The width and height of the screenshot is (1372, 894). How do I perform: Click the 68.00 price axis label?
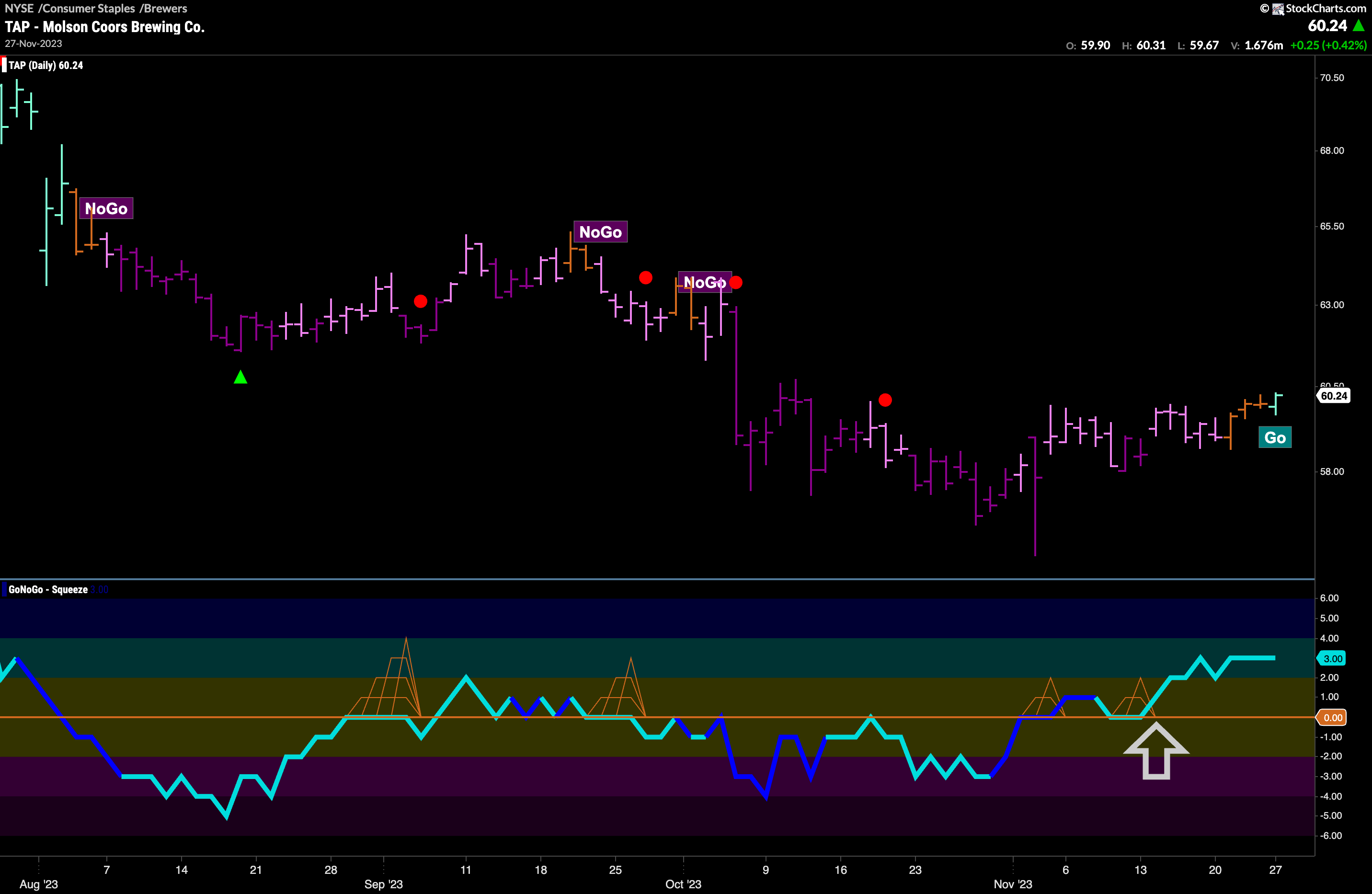point(1332,150)
